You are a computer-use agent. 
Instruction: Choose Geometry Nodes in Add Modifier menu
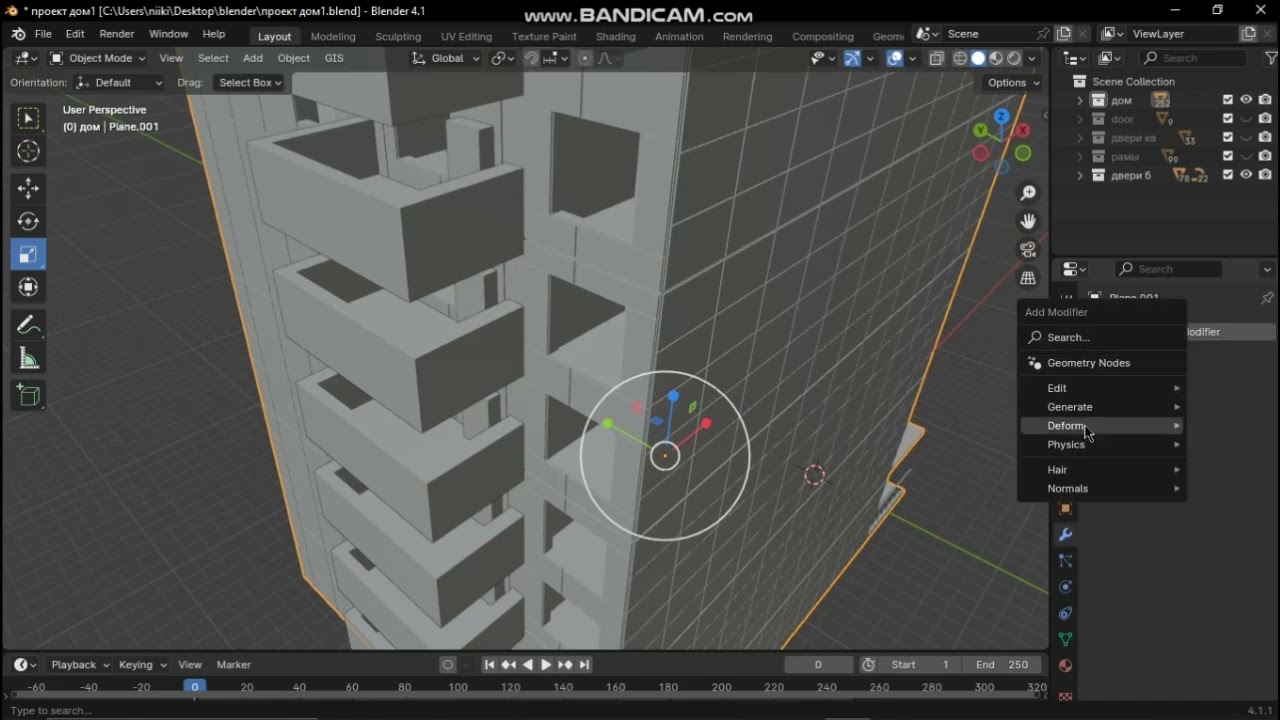tap(1102, 363)
